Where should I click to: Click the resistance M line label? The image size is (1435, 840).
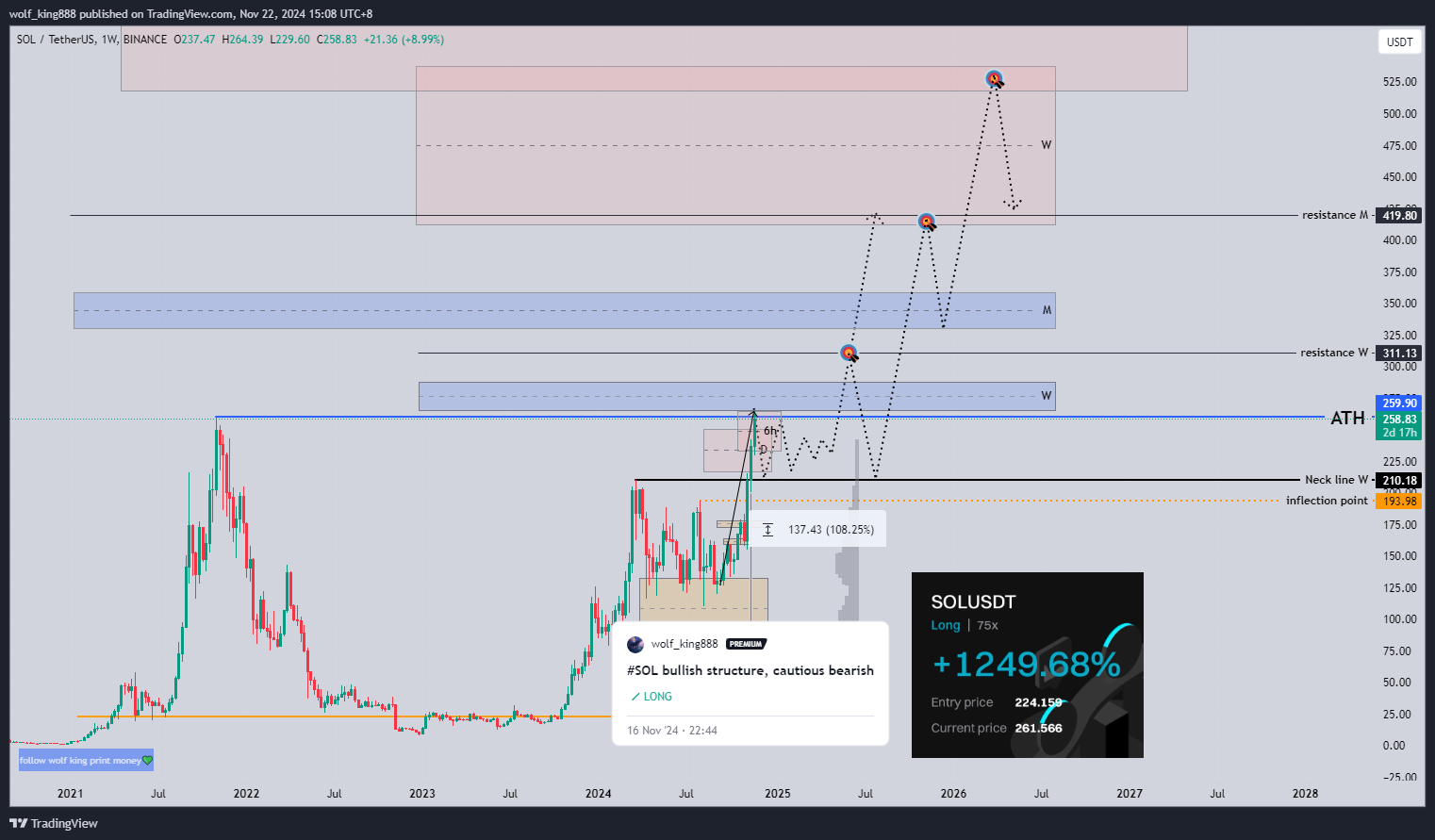point(1335,215)
